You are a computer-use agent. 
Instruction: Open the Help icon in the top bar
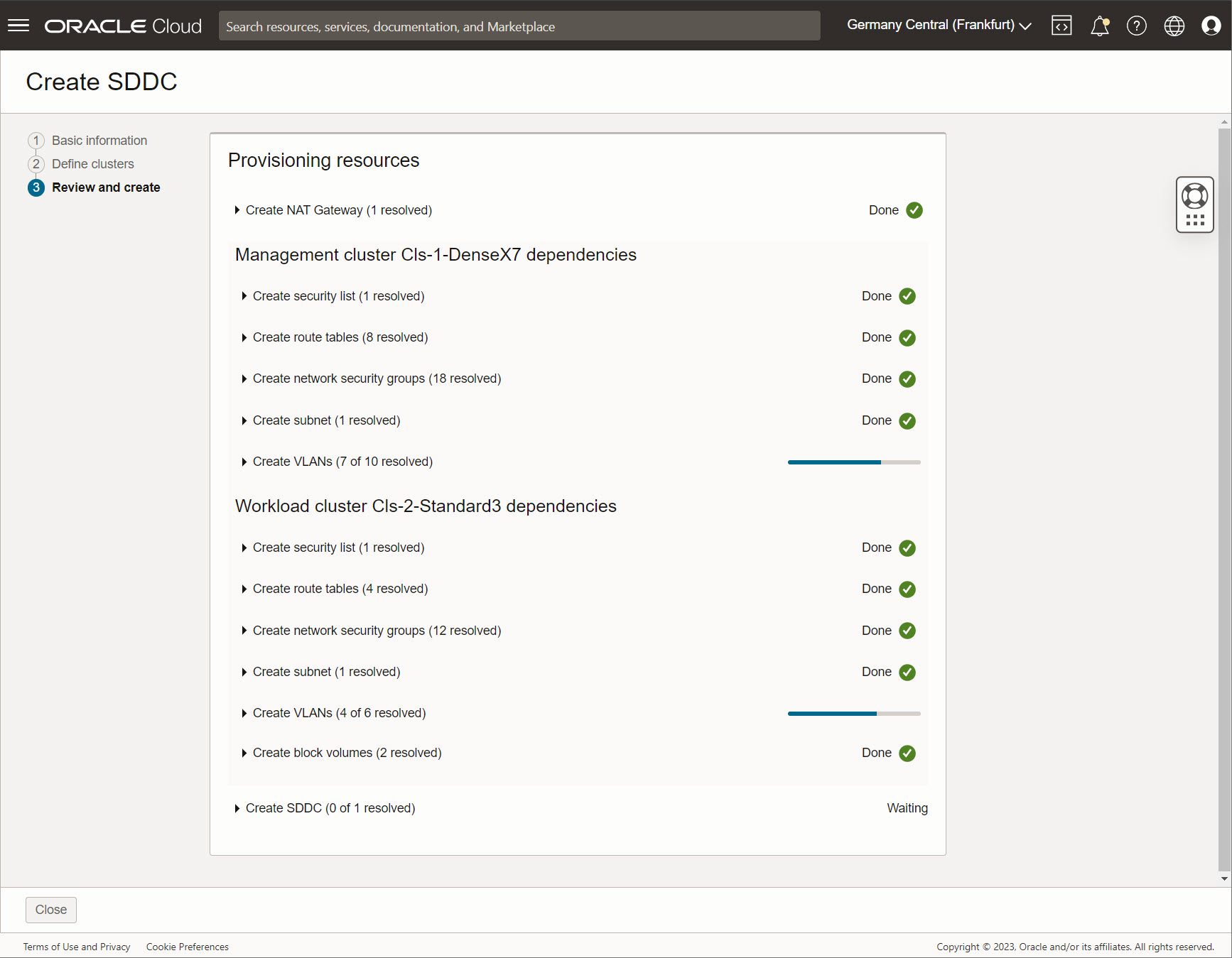[x=1137, y=26]
